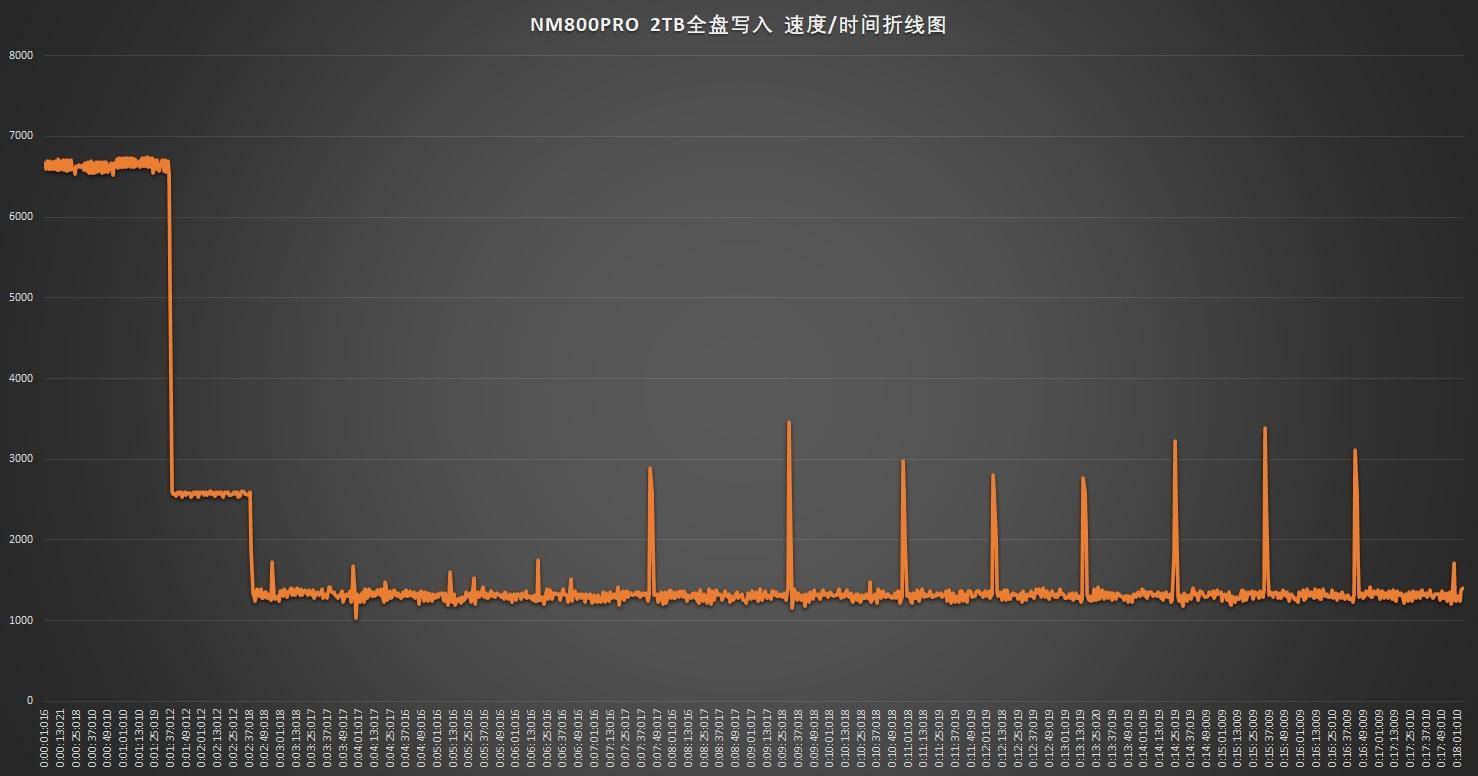Select the 8000 y-axis label
Viewport: 1478px width, 776px height.
coord(21,55)
